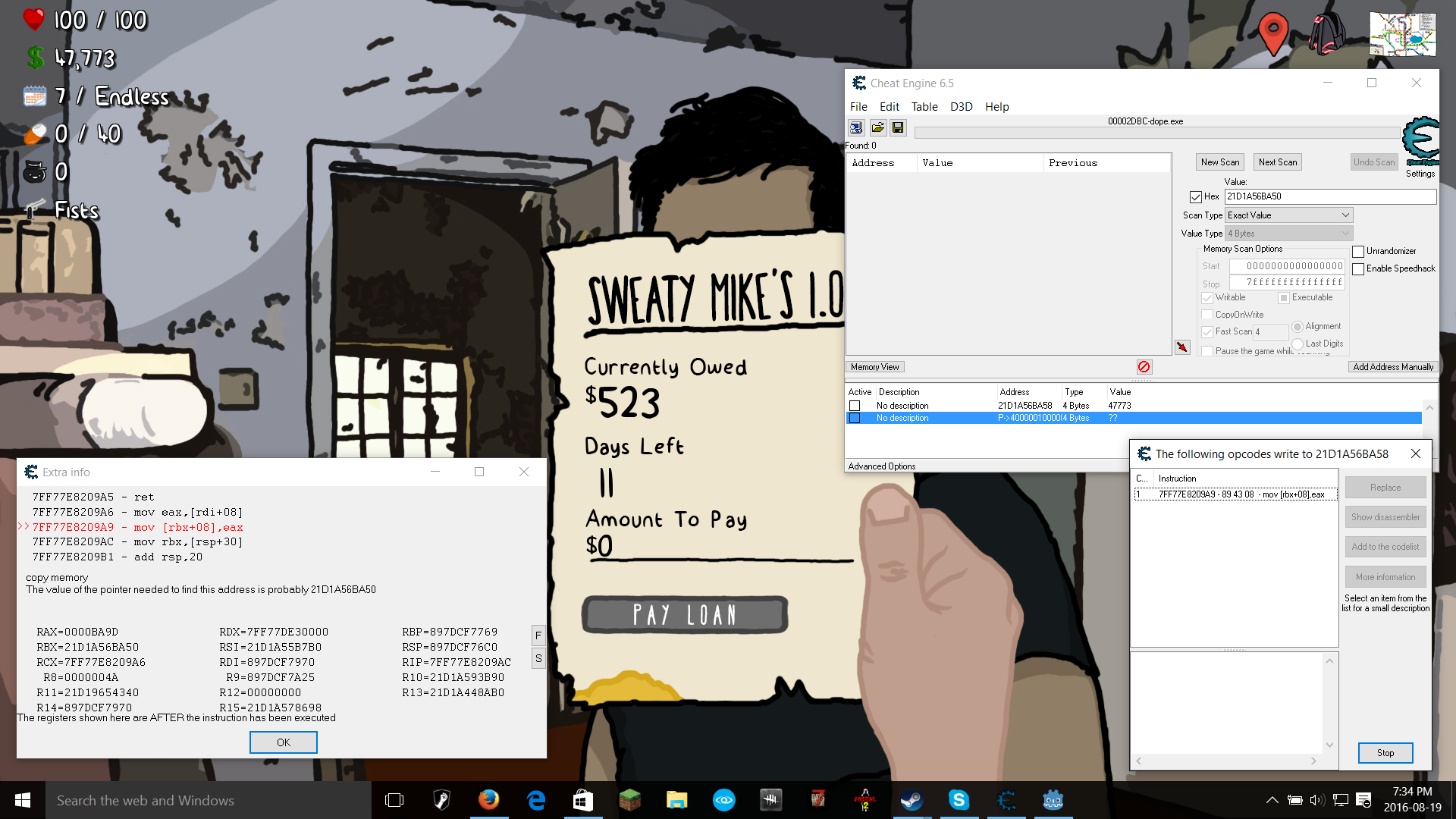Start Firefox from the taskbar
This screenshot has width=1456, height=819.
coord(489,800)
